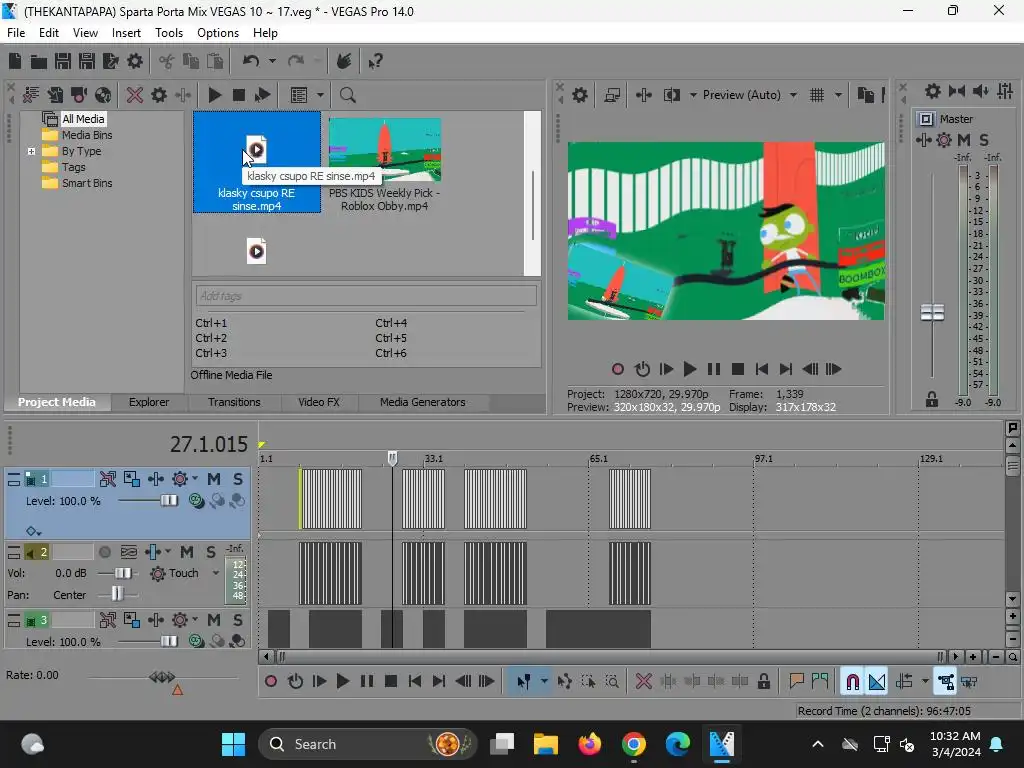Solo audio track 2
Viewport: 1024px width, 768px height.
pos(210,552)
